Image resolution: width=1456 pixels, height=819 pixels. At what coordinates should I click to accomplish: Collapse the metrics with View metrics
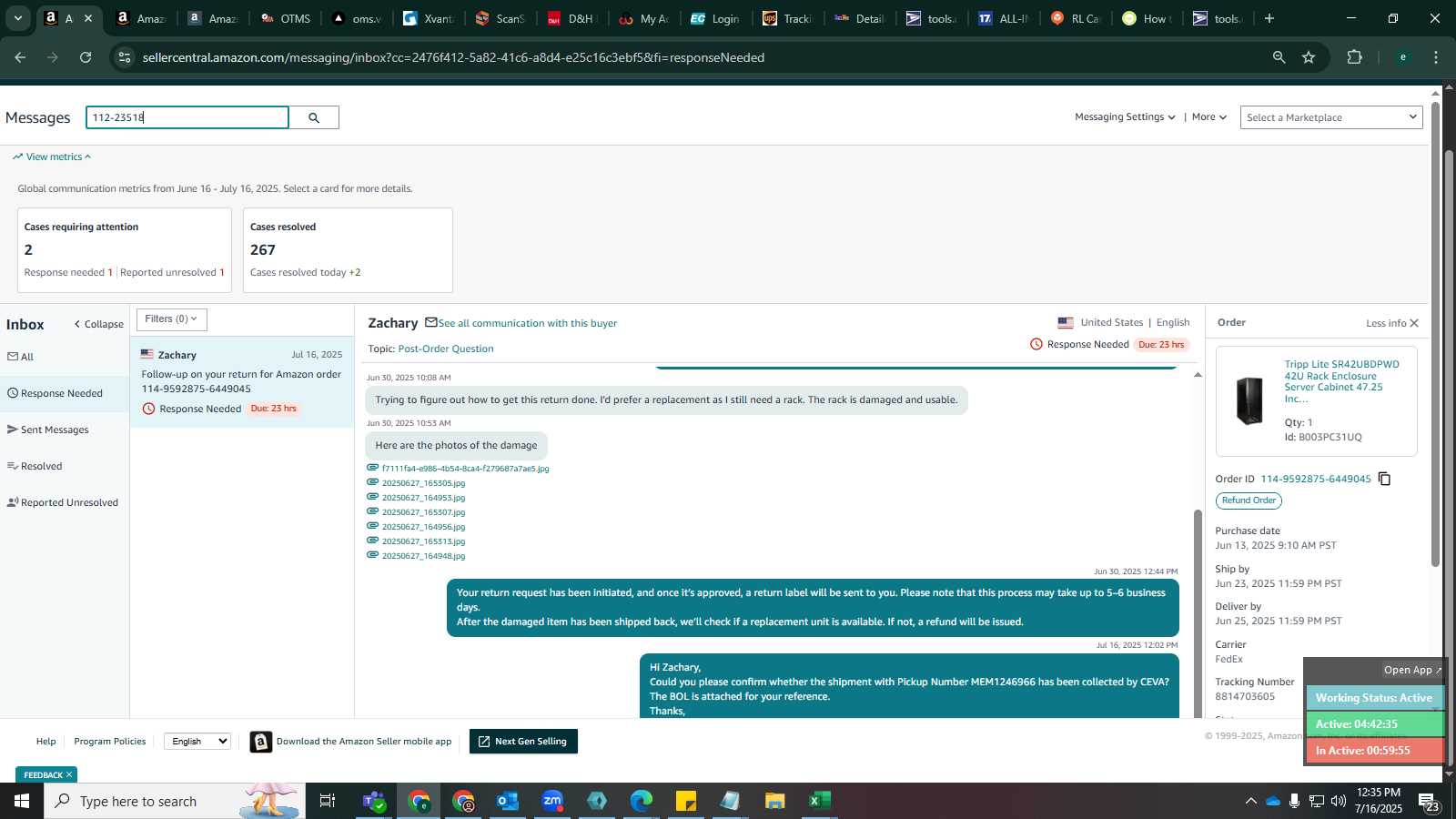(52, 157)
